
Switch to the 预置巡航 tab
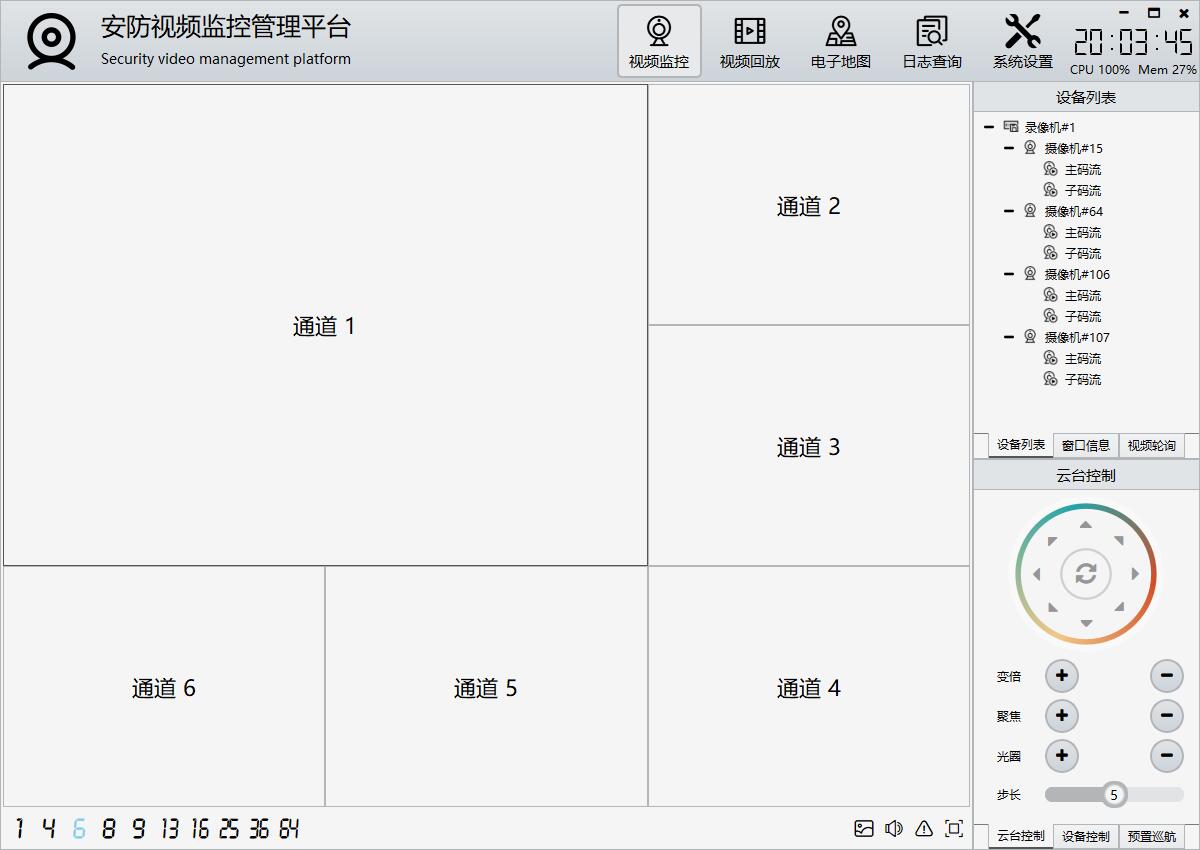1151,836
